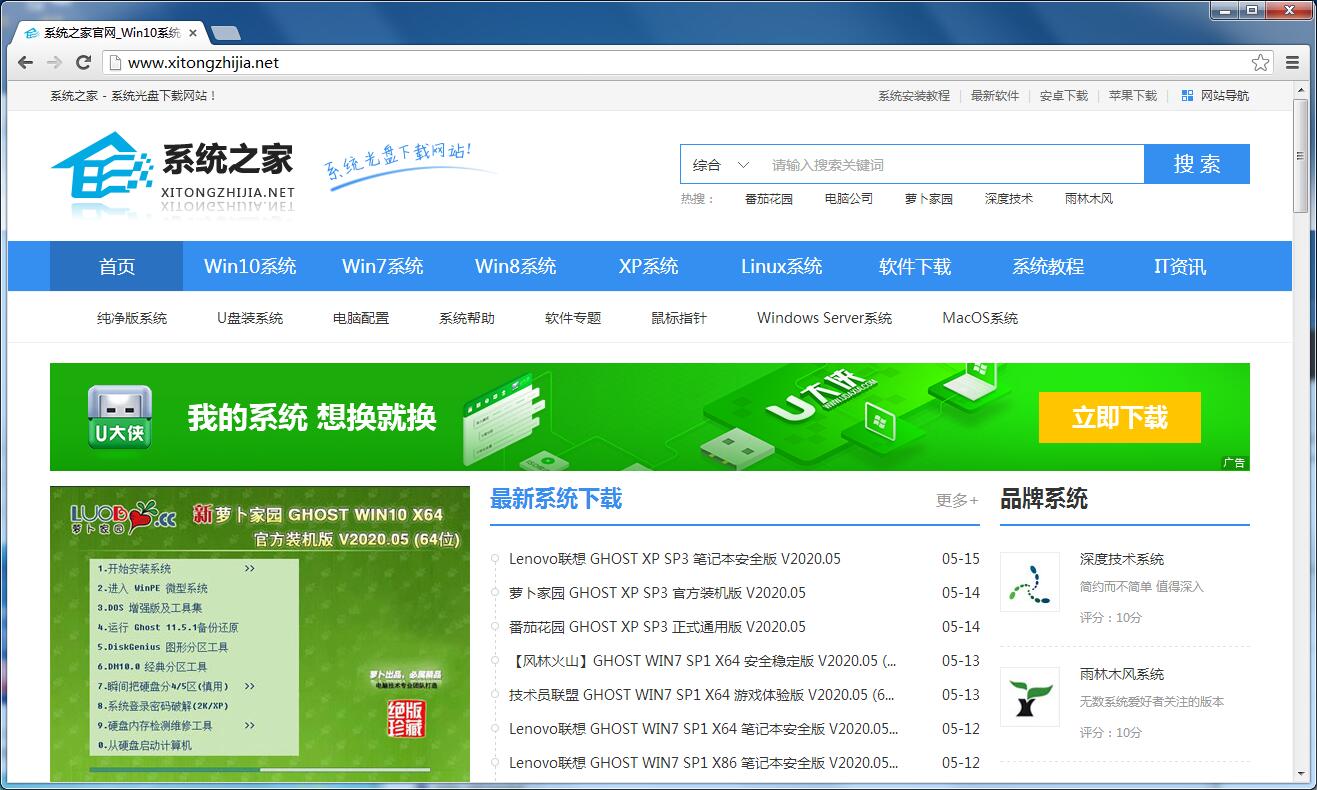The width and height of the screenshot is (1317, 790).
Task: Click the browser back arrow
Action: pyautogui.click(x=26, y=62)
